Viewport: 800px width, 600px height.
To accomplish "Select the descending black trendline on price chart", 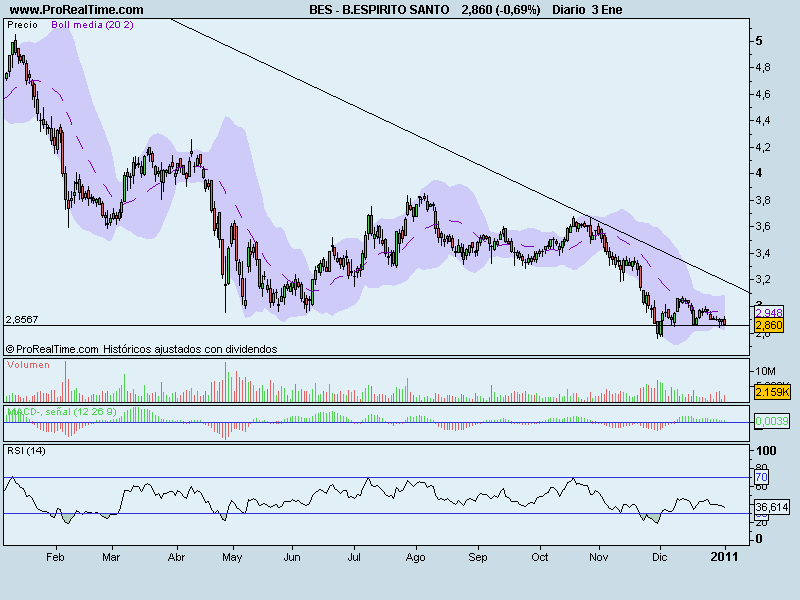I will [x=459, y=155].
